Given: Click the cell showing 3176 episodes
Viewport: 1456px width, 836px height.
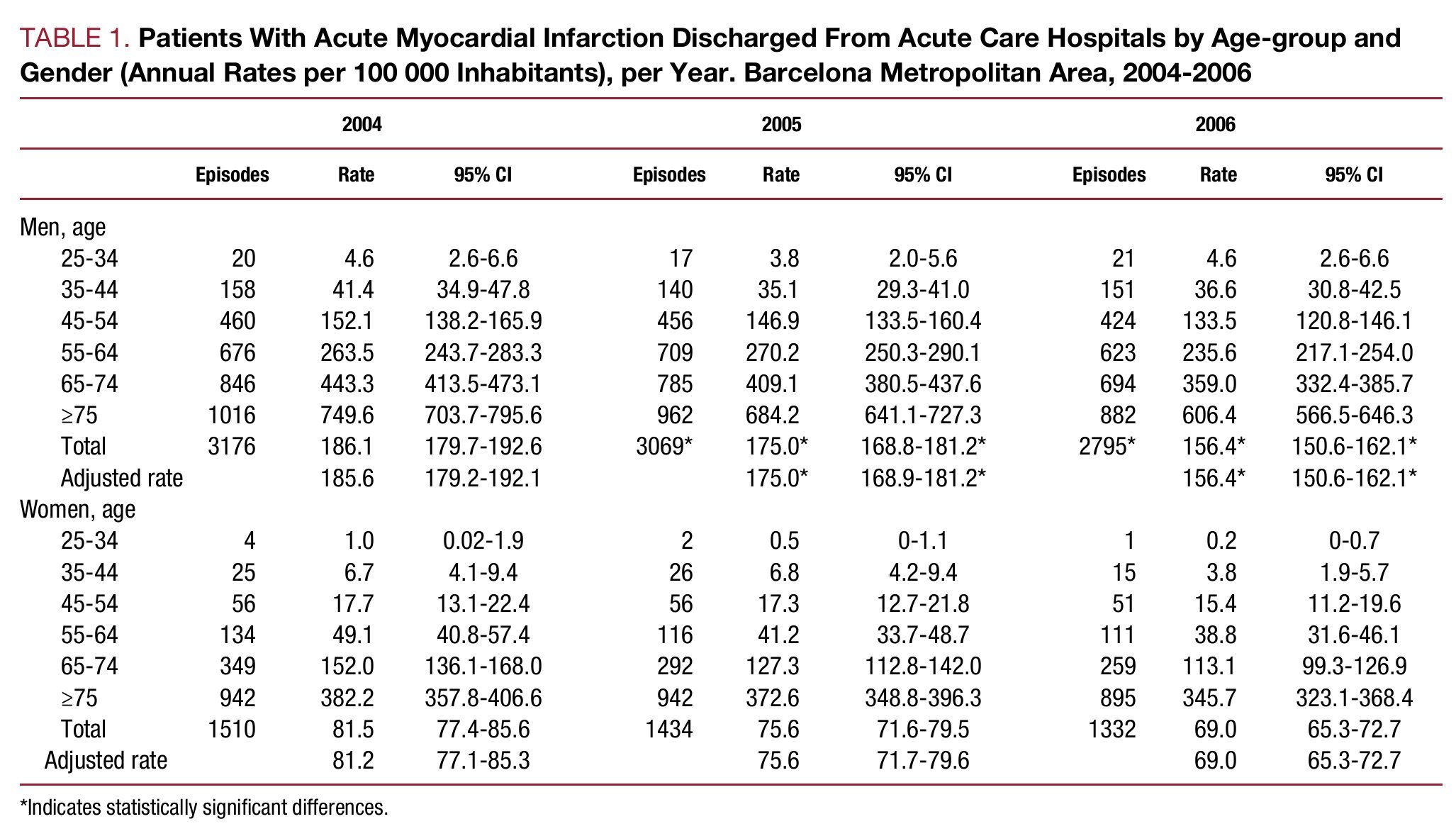Looking at the screenshot, I should pyautogui.click(x=232, y=446).
